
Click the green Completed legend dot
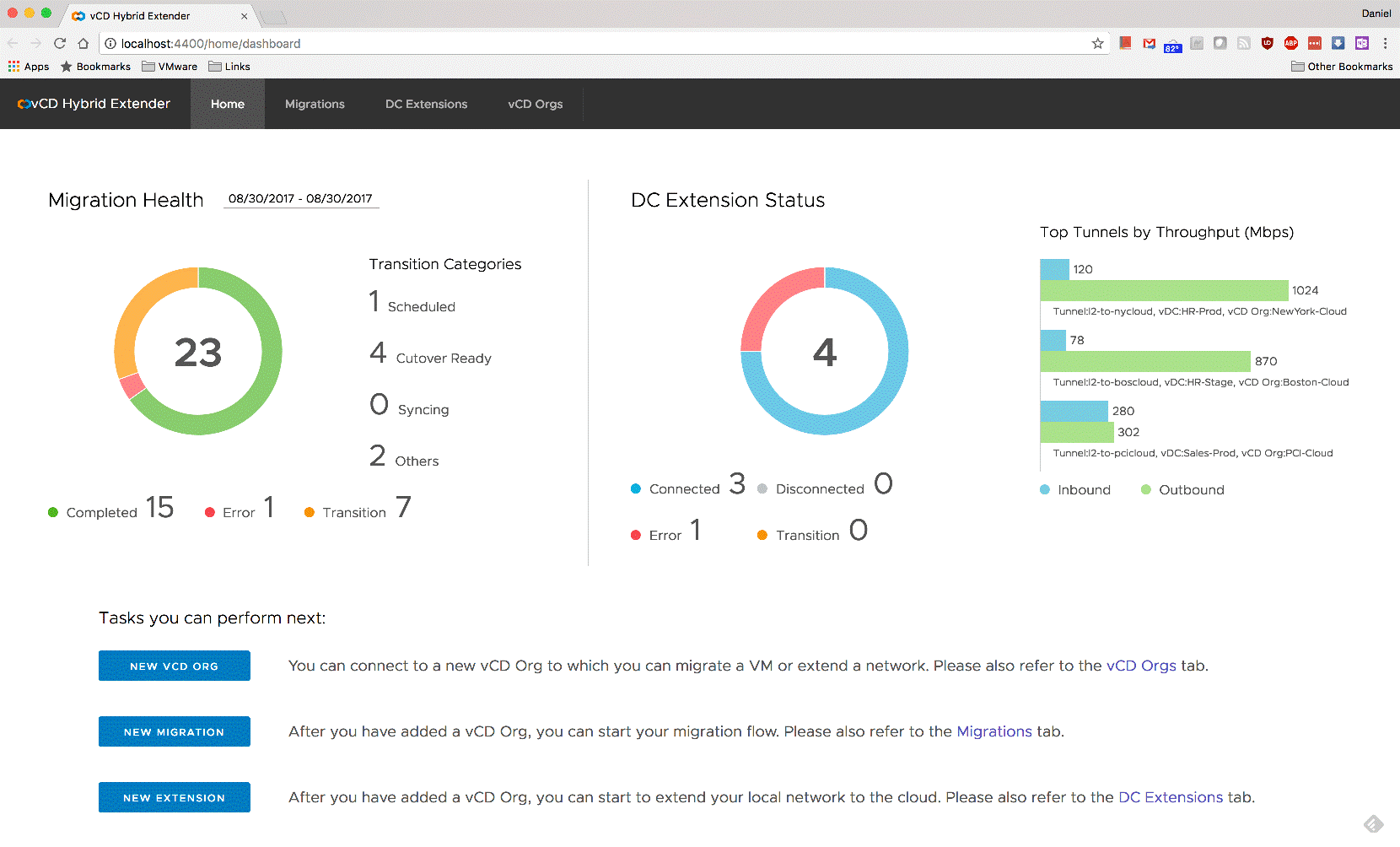coord(53,512)
